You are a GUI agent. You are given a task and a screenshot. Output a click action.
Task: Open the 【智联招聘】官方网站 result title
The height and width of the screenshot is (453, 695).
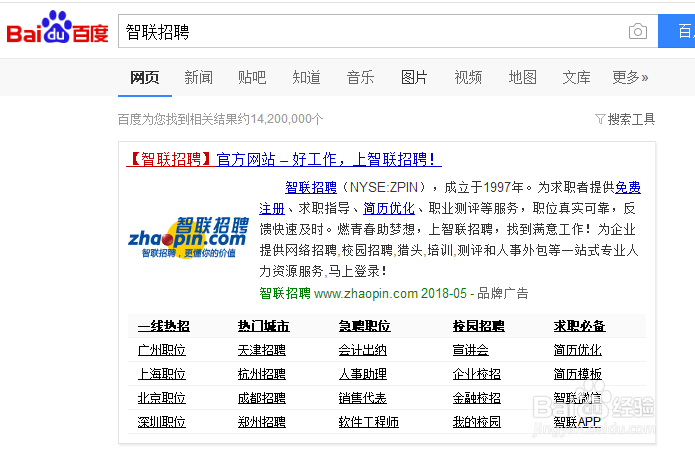[284, 159]
